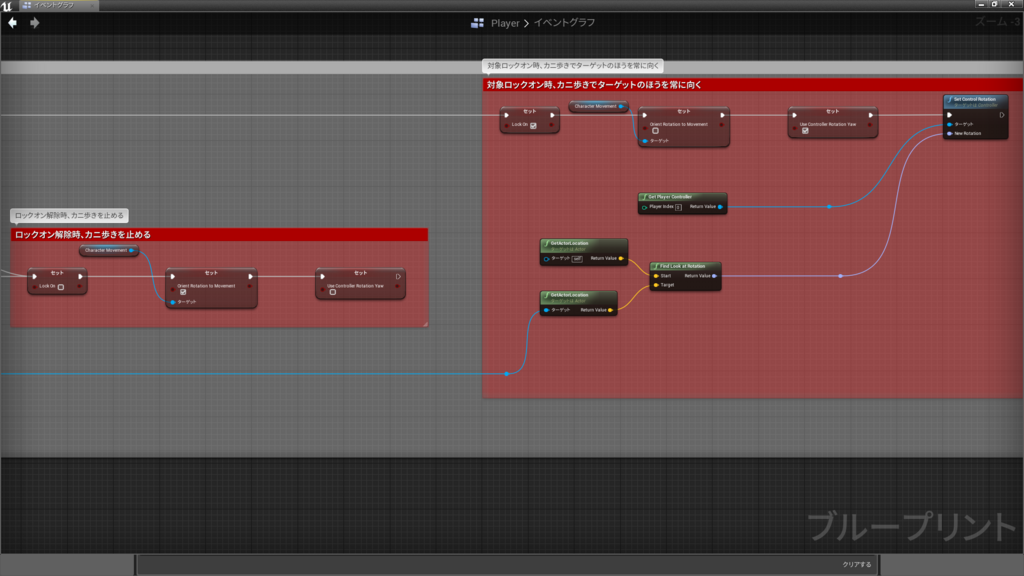1024x576 pixels.
Task: Click exec input pin of Orient Rotation node in ロックオン解除時
Action: [172, 276]
